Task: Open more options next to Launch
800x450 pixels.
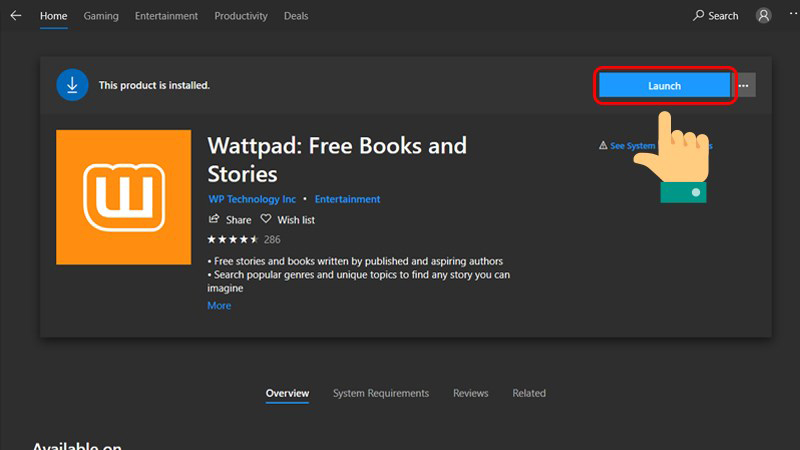Action: tap(744, 85)
